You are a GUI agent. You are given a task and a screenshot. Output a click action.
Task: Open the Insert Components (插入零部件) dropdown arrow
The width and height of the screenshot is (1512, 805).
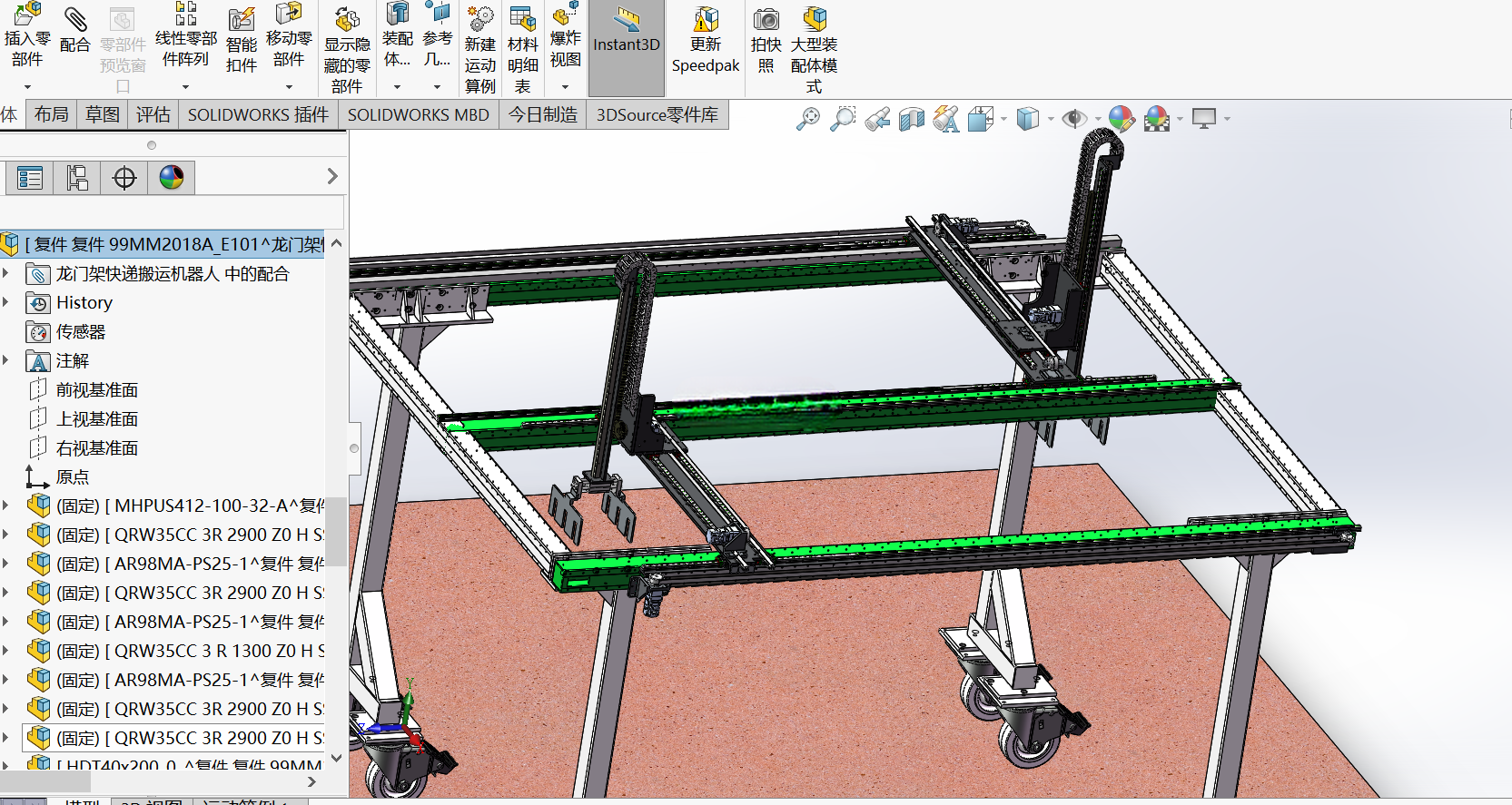pyautogui.click(x=27, y=87)
